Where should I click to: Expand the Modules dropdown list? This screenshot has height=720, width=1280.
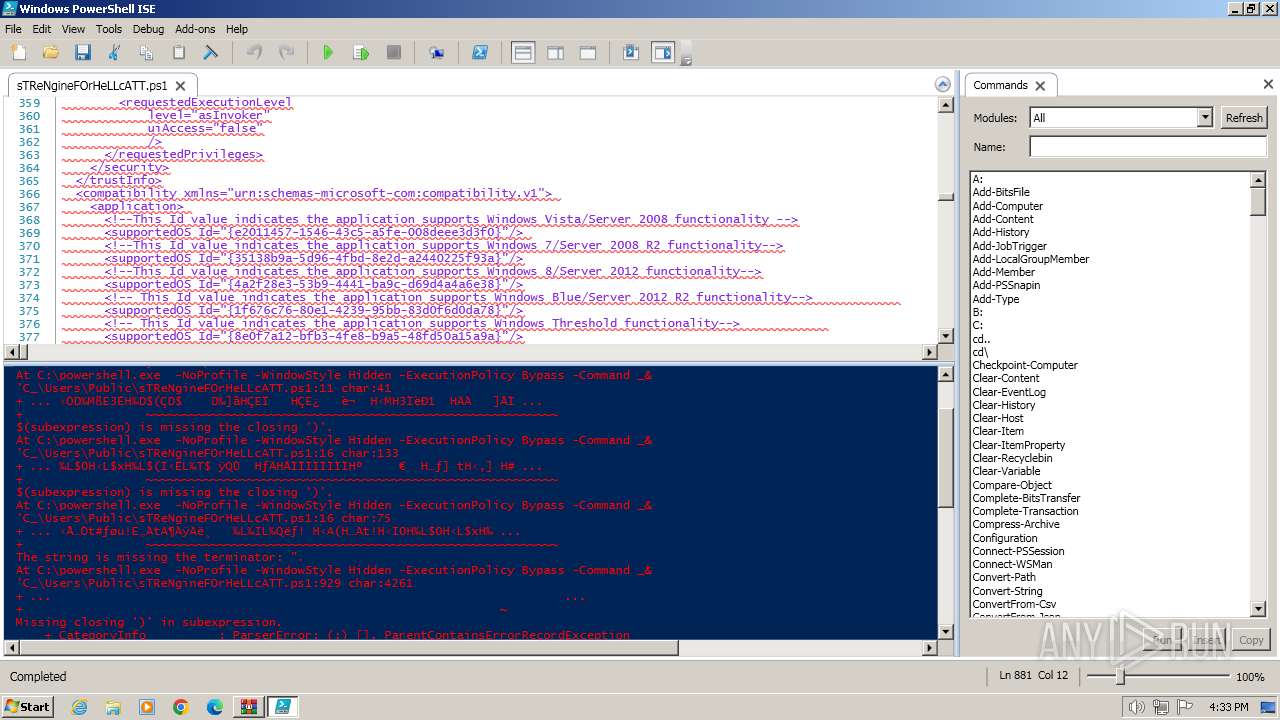[x=1205, y=117]
